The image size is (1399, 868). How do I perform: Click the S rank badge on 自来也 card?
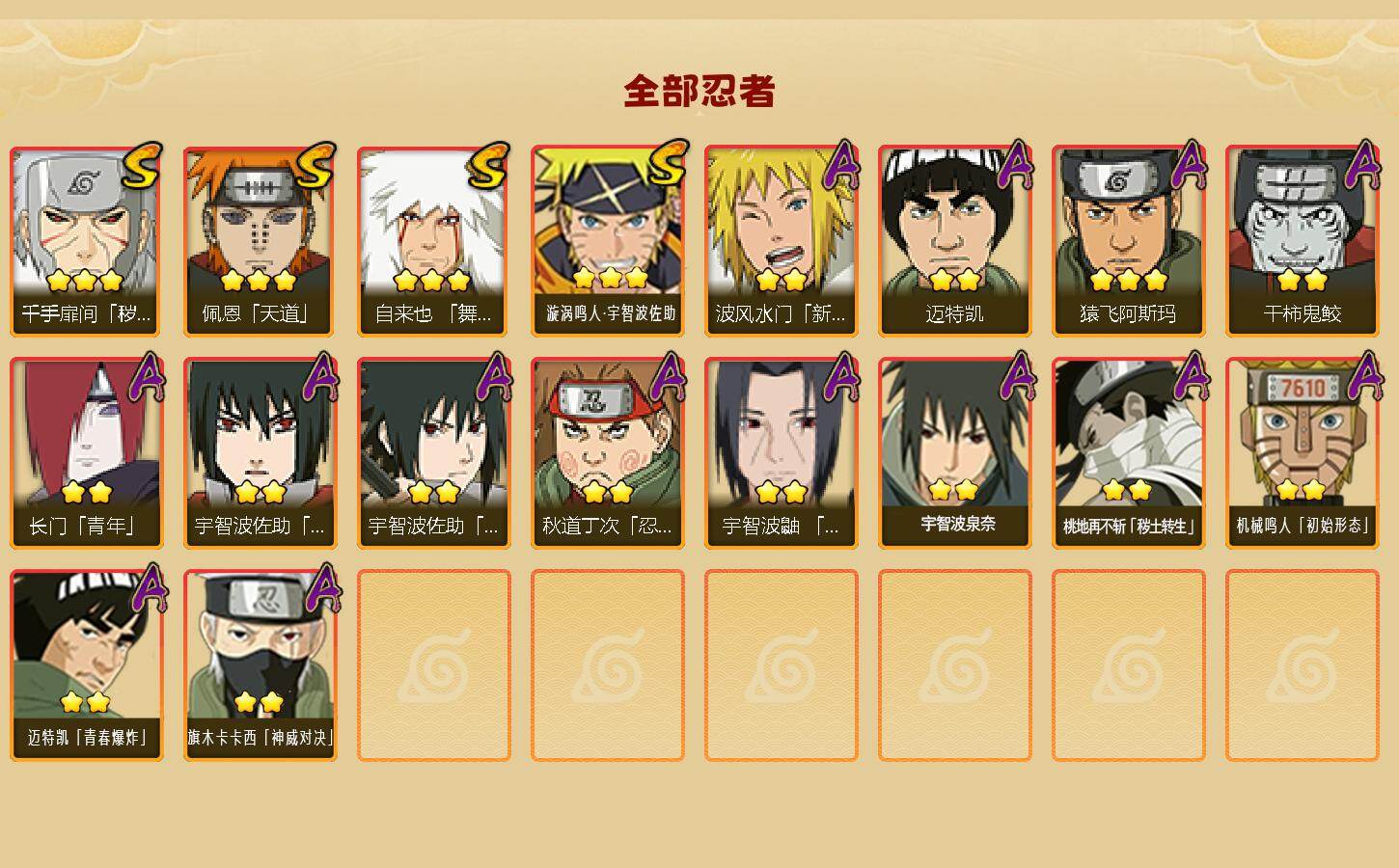pos(488,166)
